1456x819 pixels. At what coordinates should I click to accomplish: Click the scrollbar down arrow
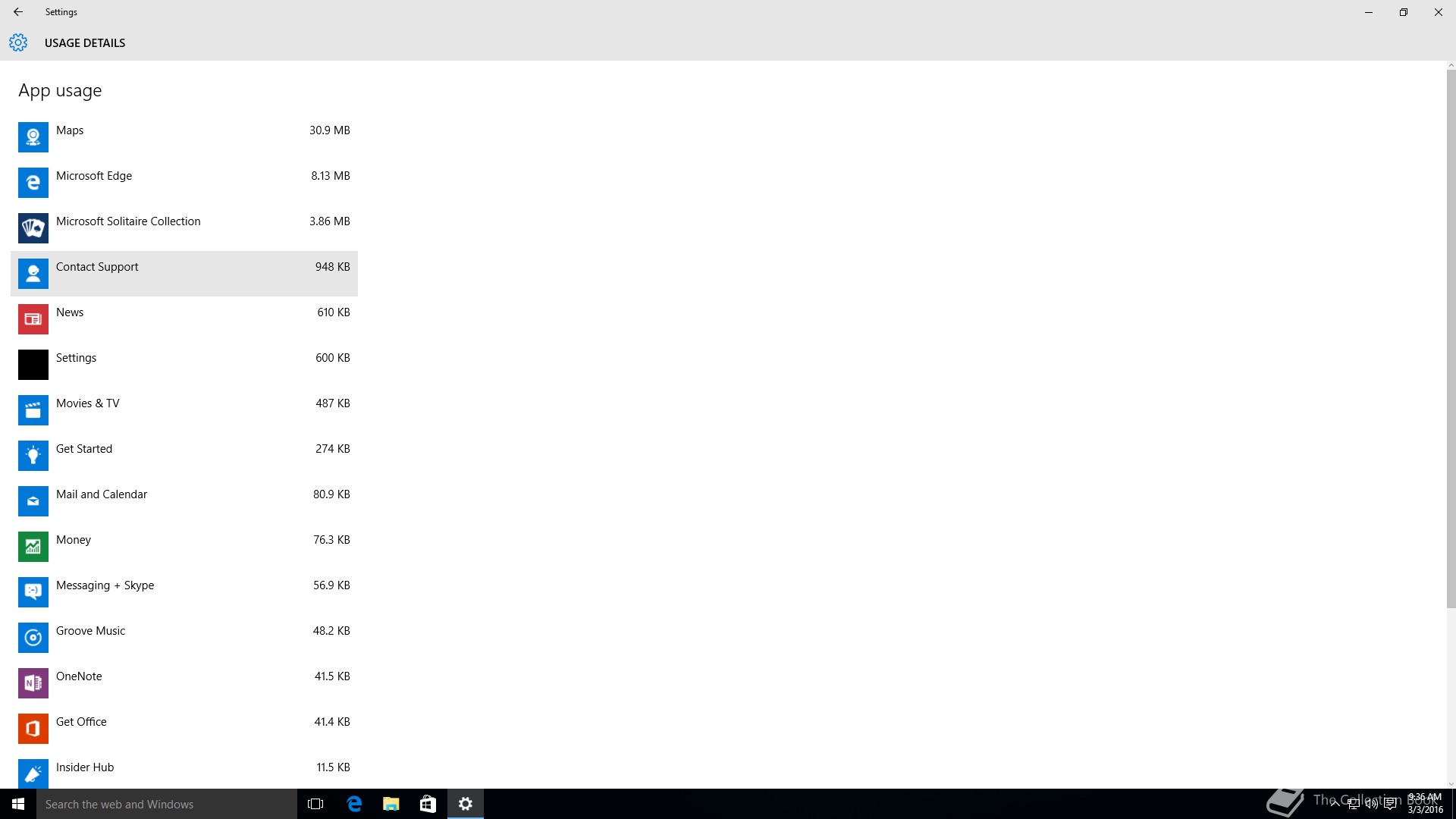tap(1451, 784)
